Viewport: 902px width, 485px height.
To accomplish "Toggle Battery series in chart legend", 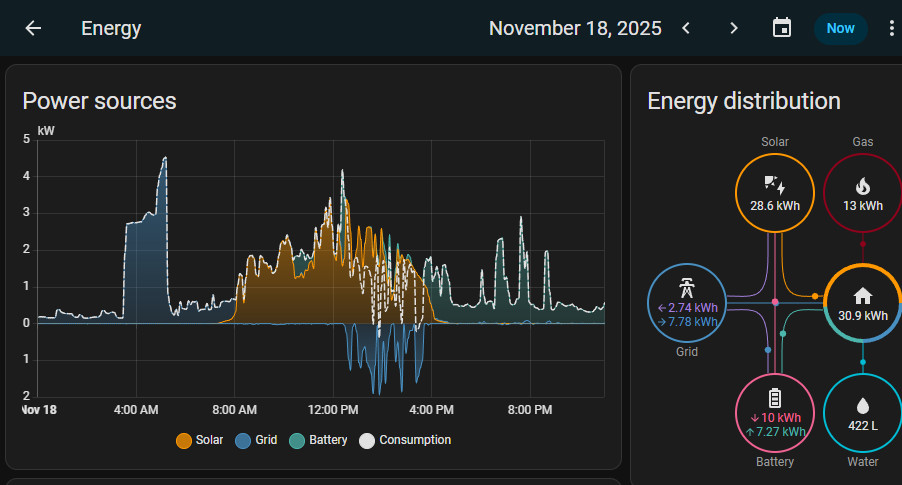I will point(319,440).
